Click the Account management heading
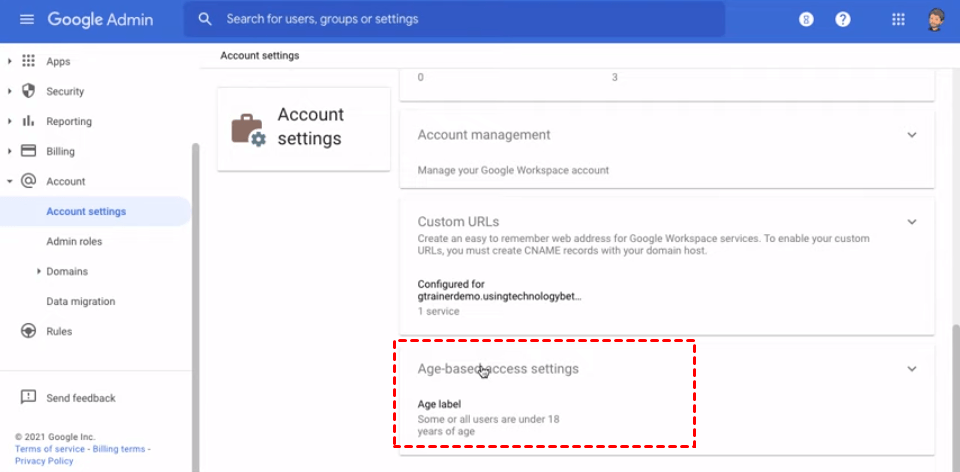The width and height of the screenshot is (960, 472). (484, 135)
